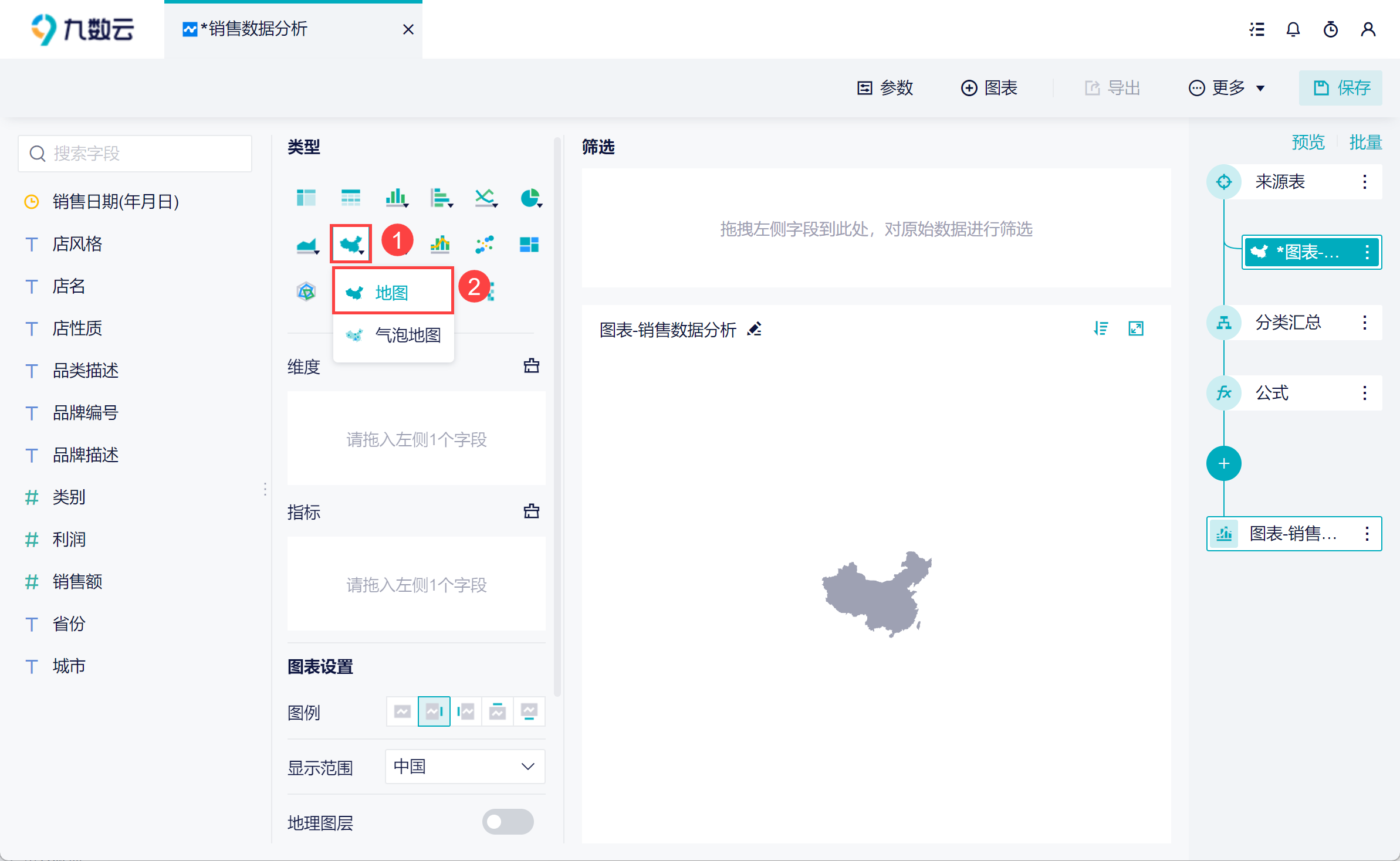Set legend position to bottom option

tap(529, 711)
